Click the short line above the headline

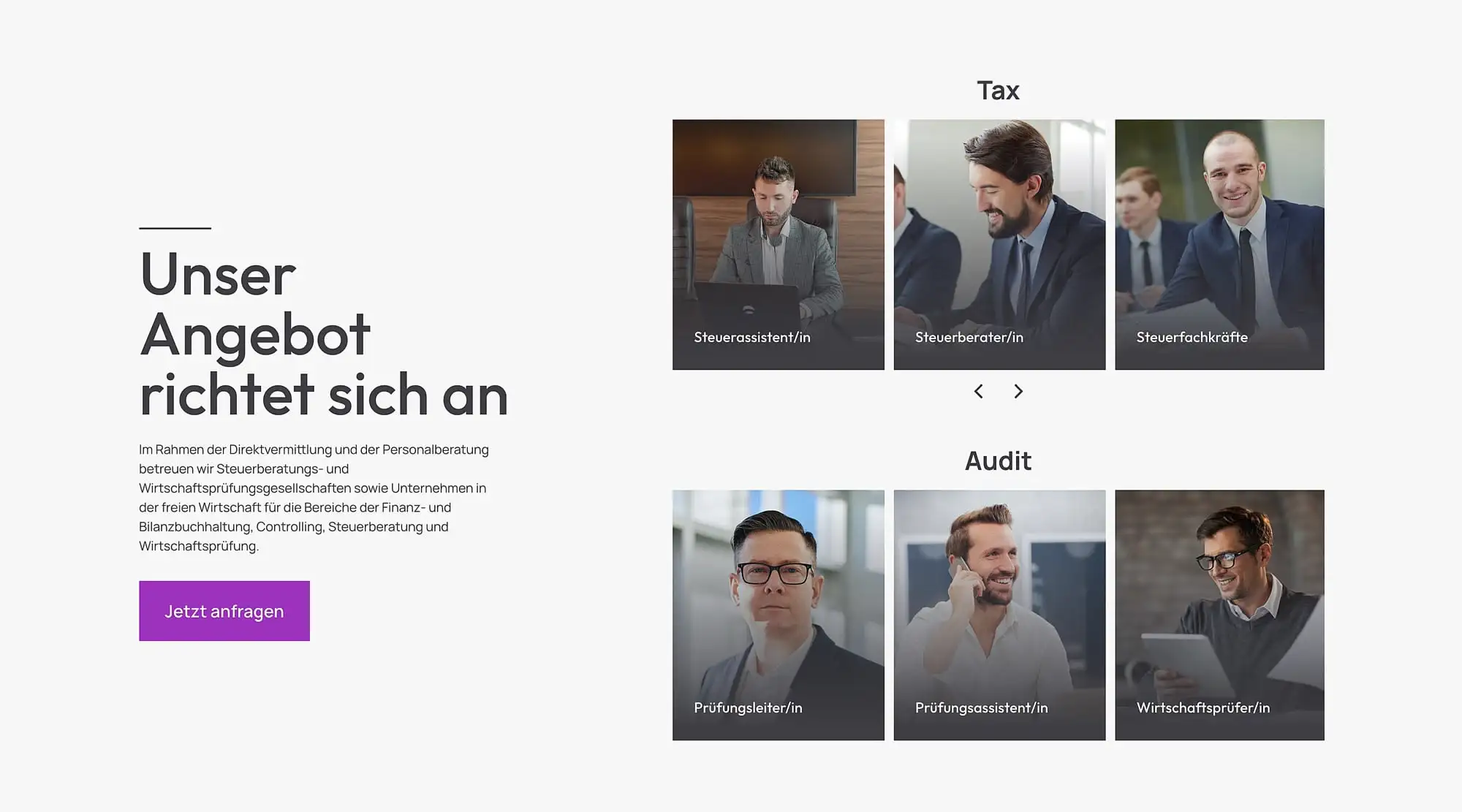click(x=175, y=228)
